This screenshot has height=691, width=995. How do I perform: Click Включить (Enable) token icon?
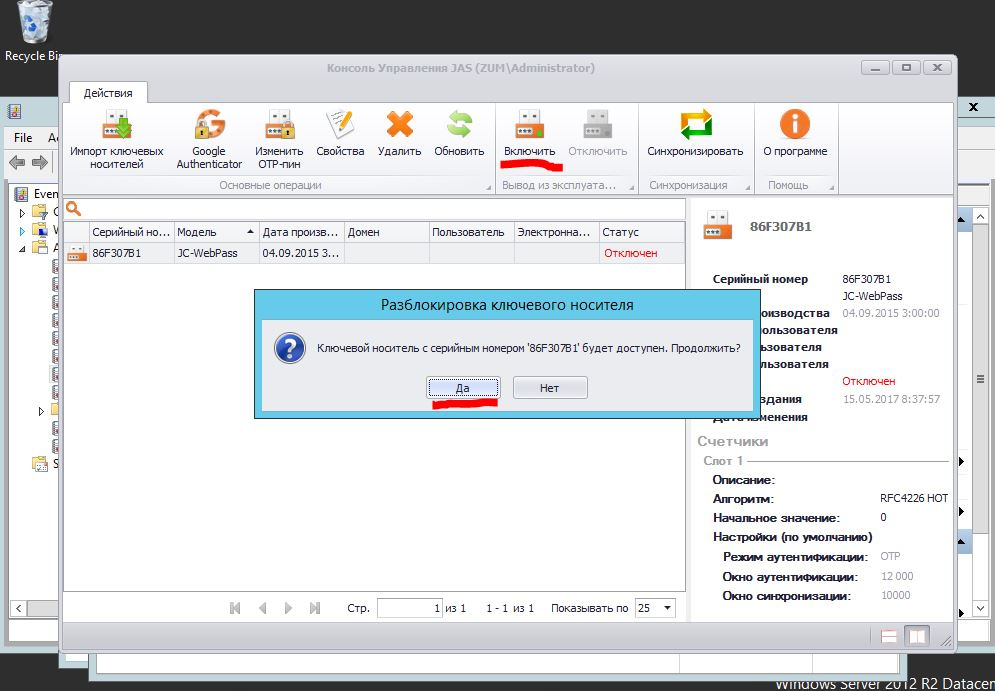click(x=529, y=124)
